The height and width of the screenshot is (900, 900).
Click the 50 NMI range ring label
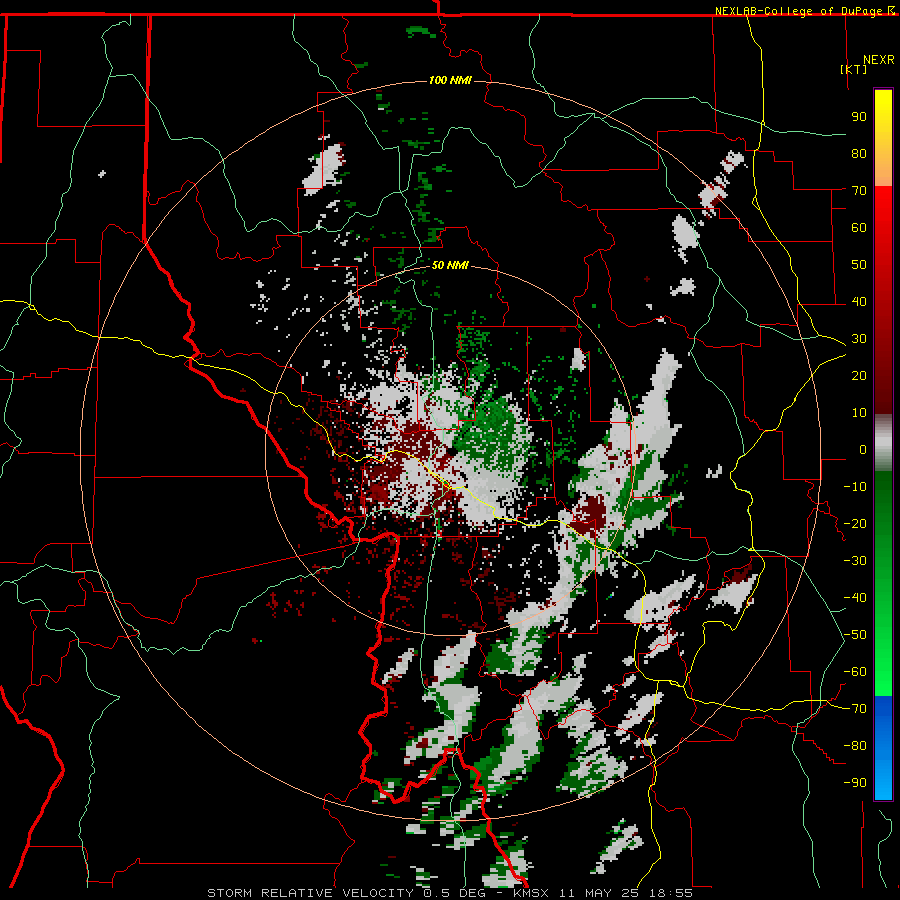click(x=450, y=265)
